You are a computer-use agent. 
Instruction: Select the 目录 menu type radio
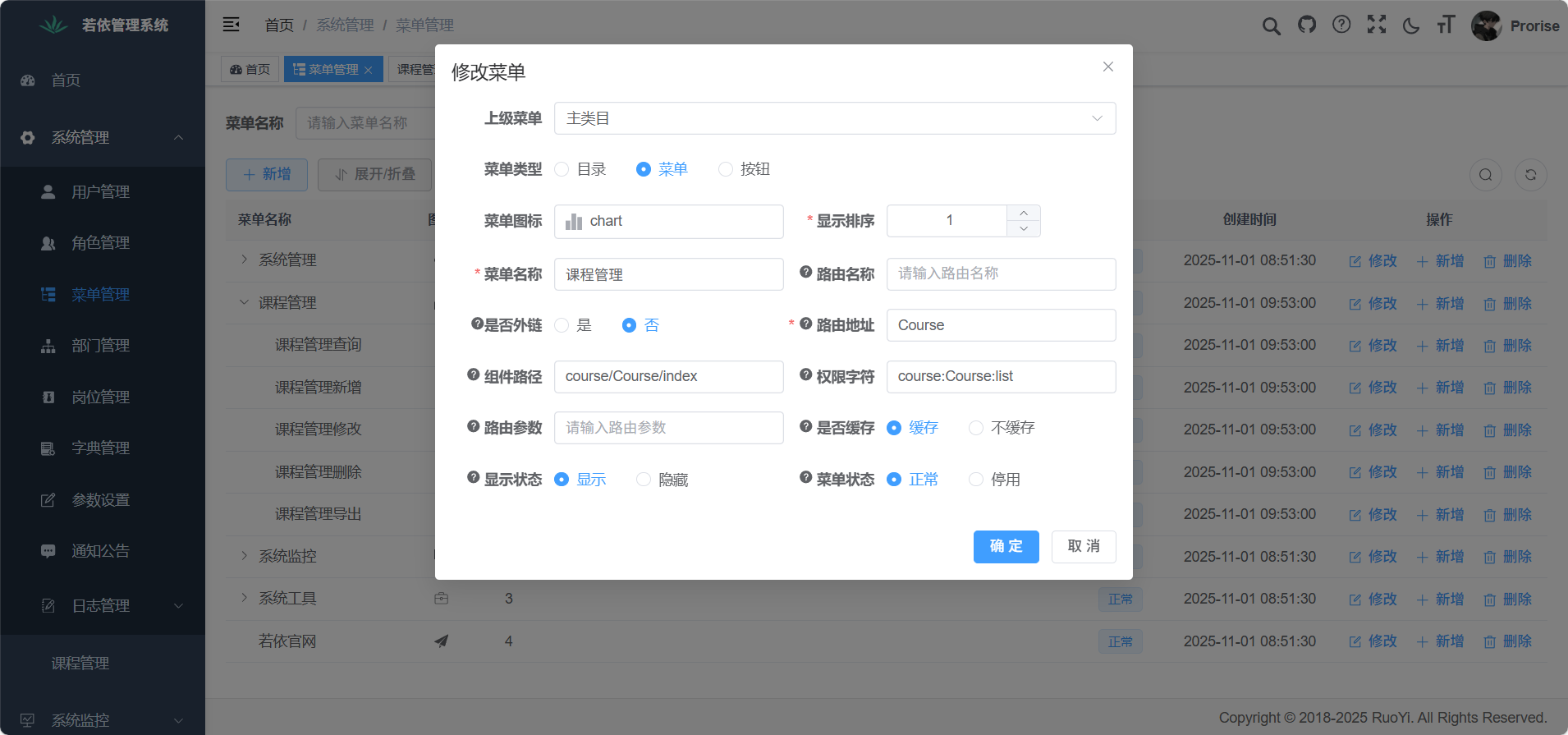coord(562,169)
